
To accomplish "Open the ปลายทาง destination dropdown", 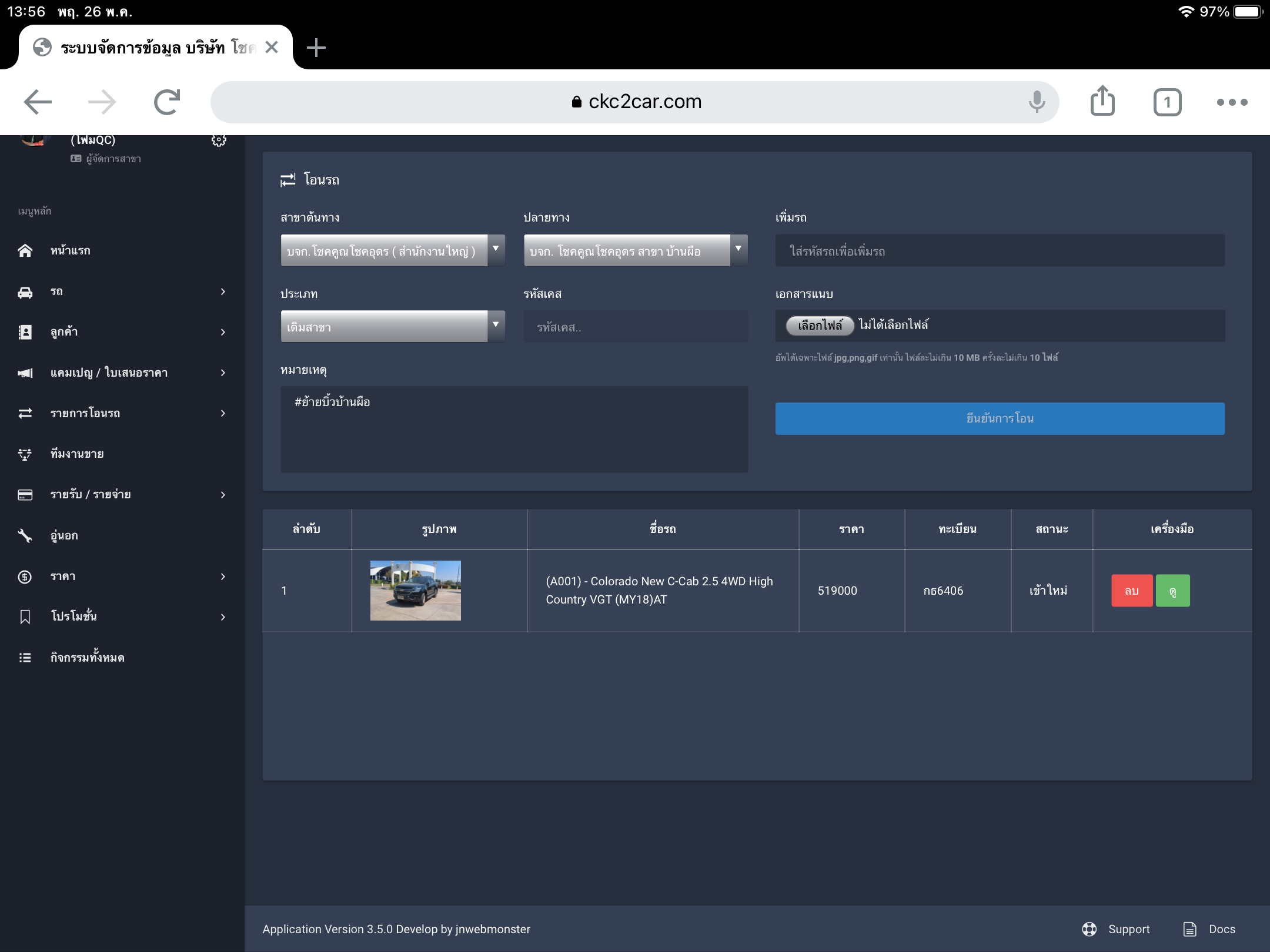I will (x=635, y=251).
